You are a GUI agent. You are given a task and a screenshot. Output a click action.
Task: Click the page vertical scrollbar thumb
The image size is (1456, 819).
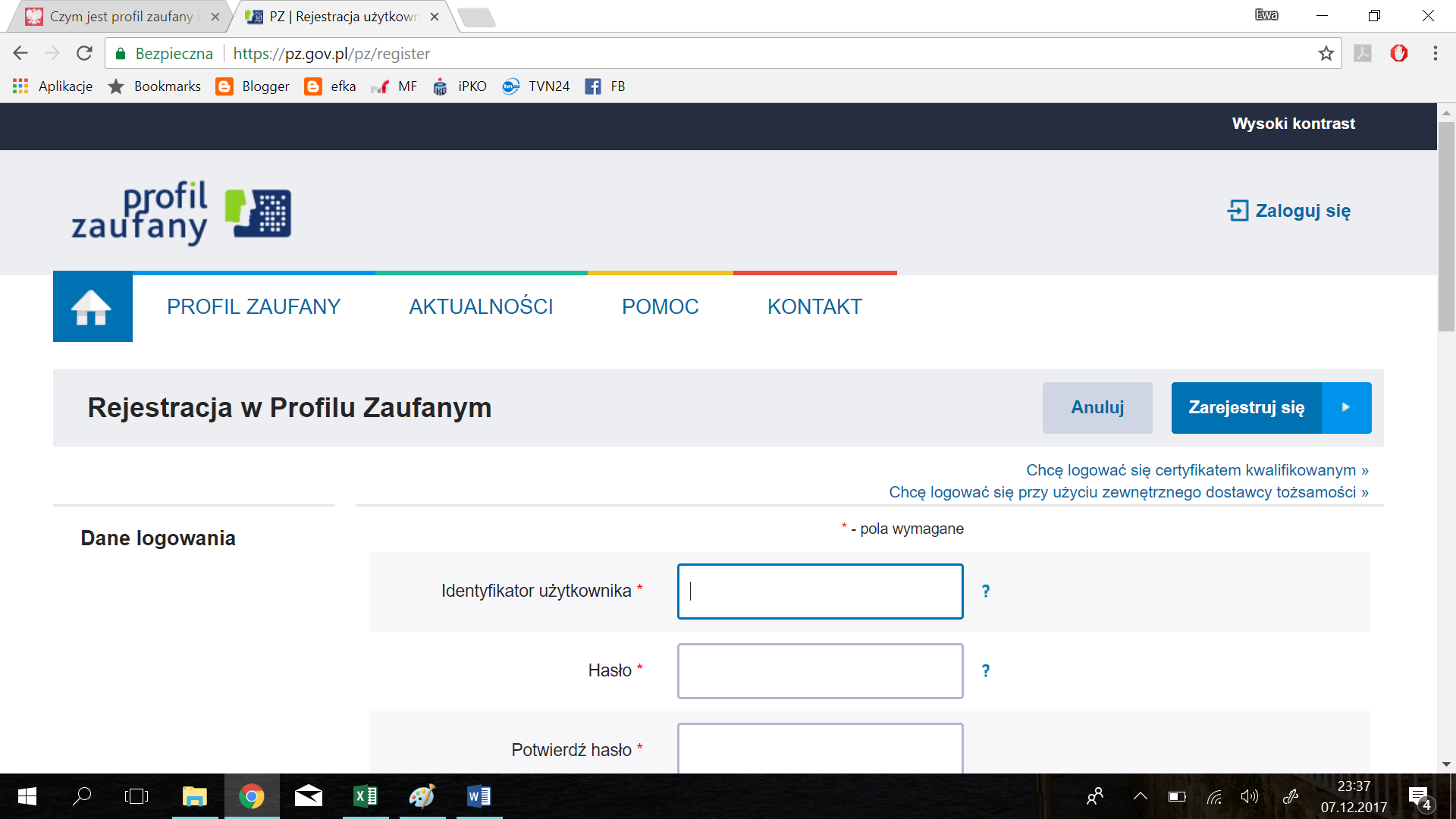1446,226
